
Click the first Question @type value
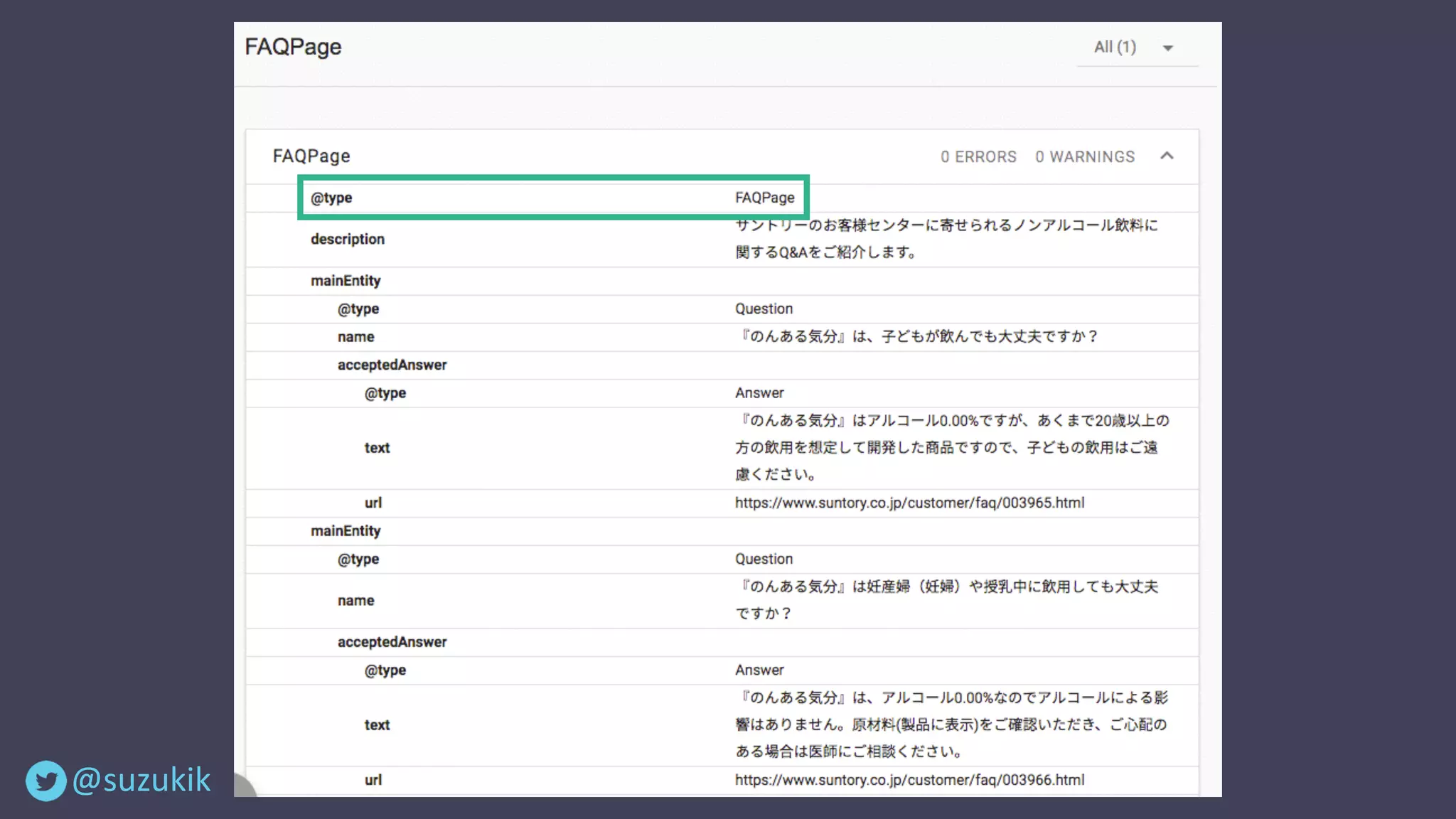[x=764, y=309]
